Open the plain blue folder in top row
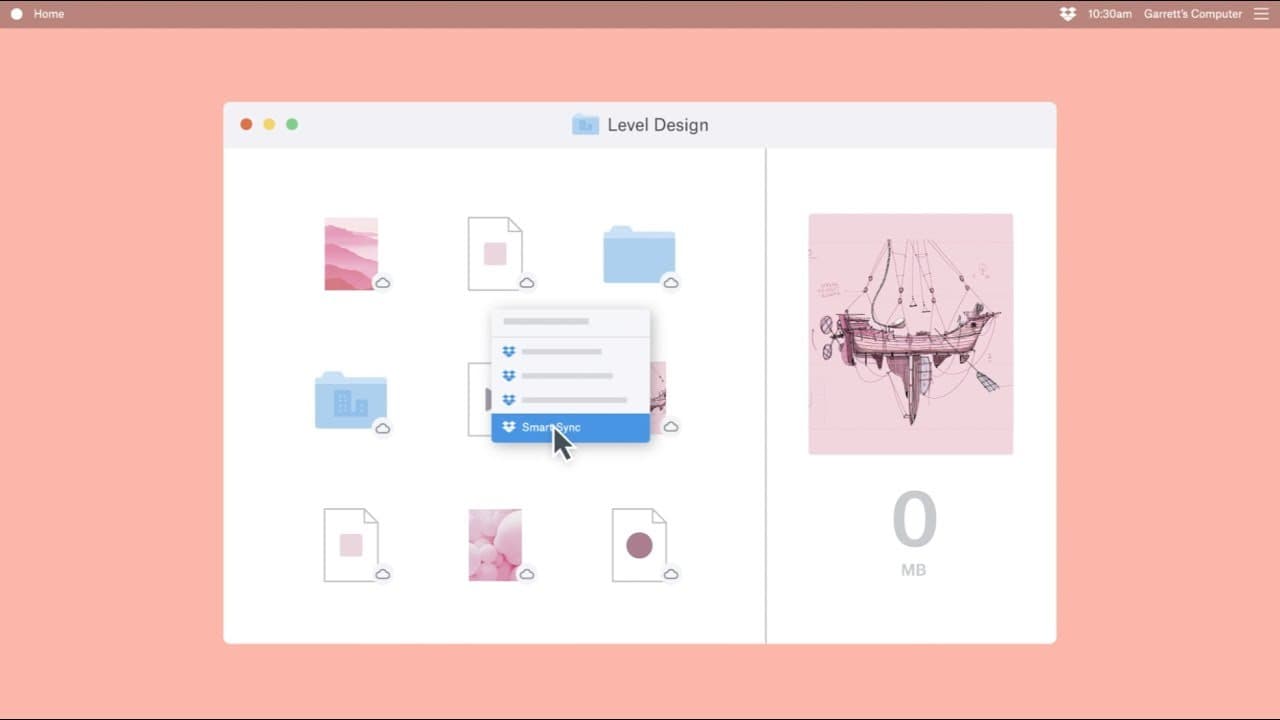Viewport: 1280px width, 720px height. pos(639,255)
